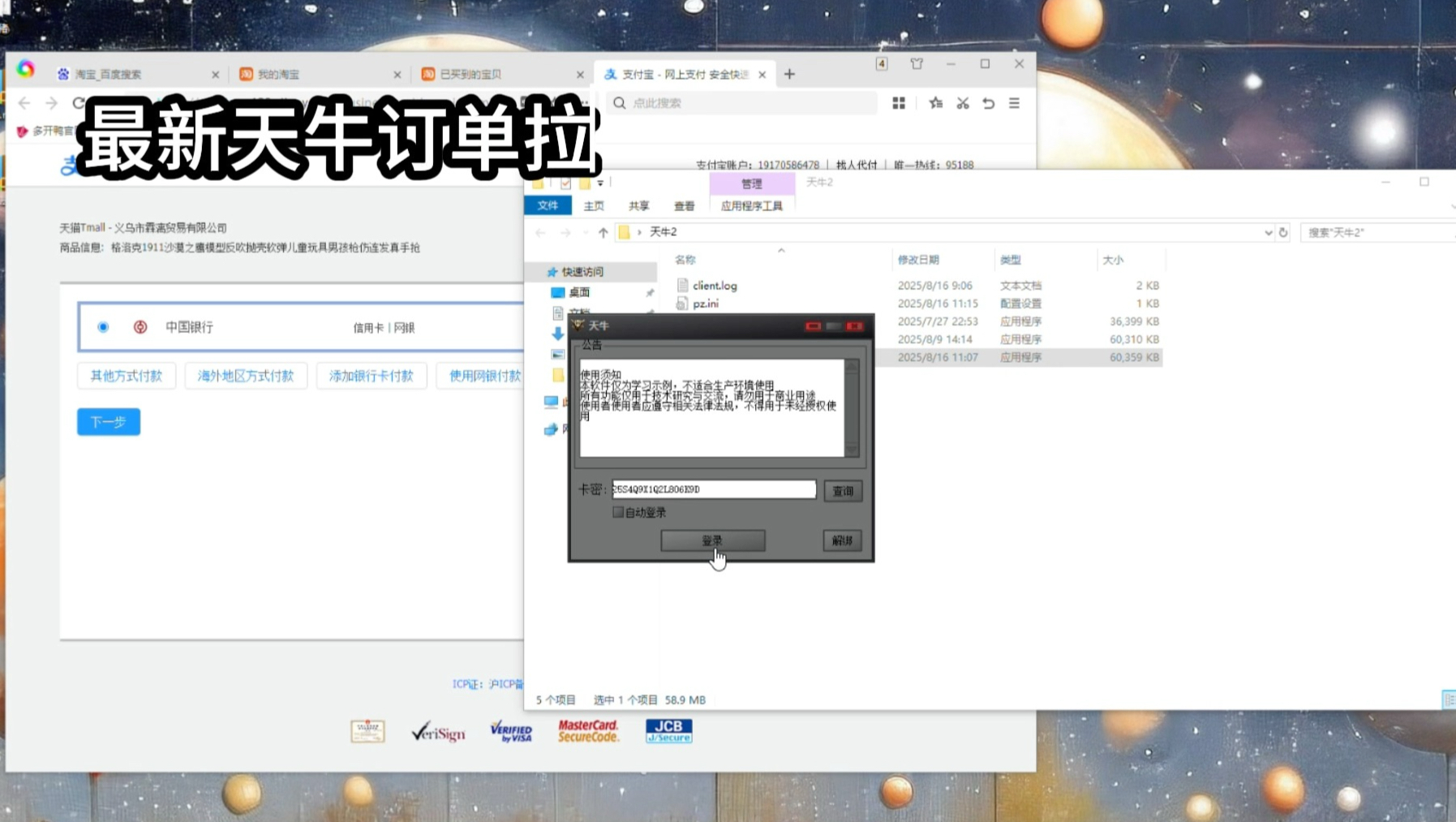Screen dimensions: 1456x822
Task: Click the browser search box 点此搜索
Action: (742, 103)
